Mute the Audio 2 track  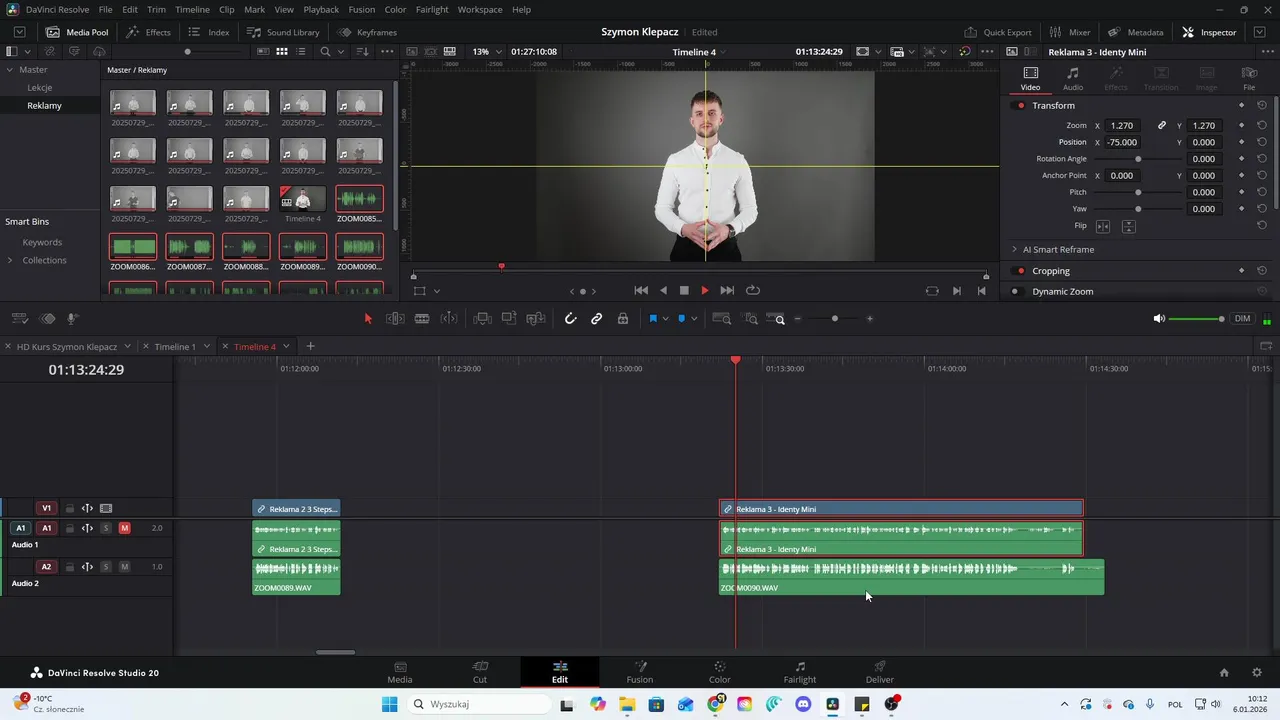124,567
